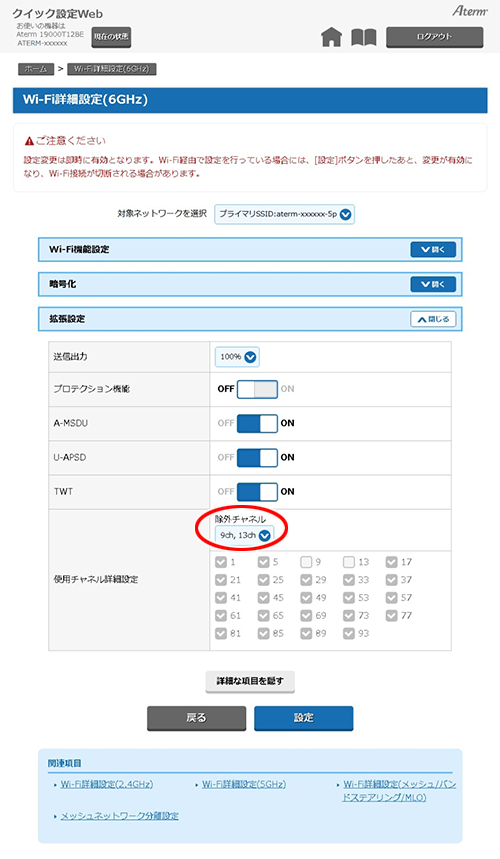500x859 pixels.
Task: Go to the home page icon
Action: [x=331, y=37]
